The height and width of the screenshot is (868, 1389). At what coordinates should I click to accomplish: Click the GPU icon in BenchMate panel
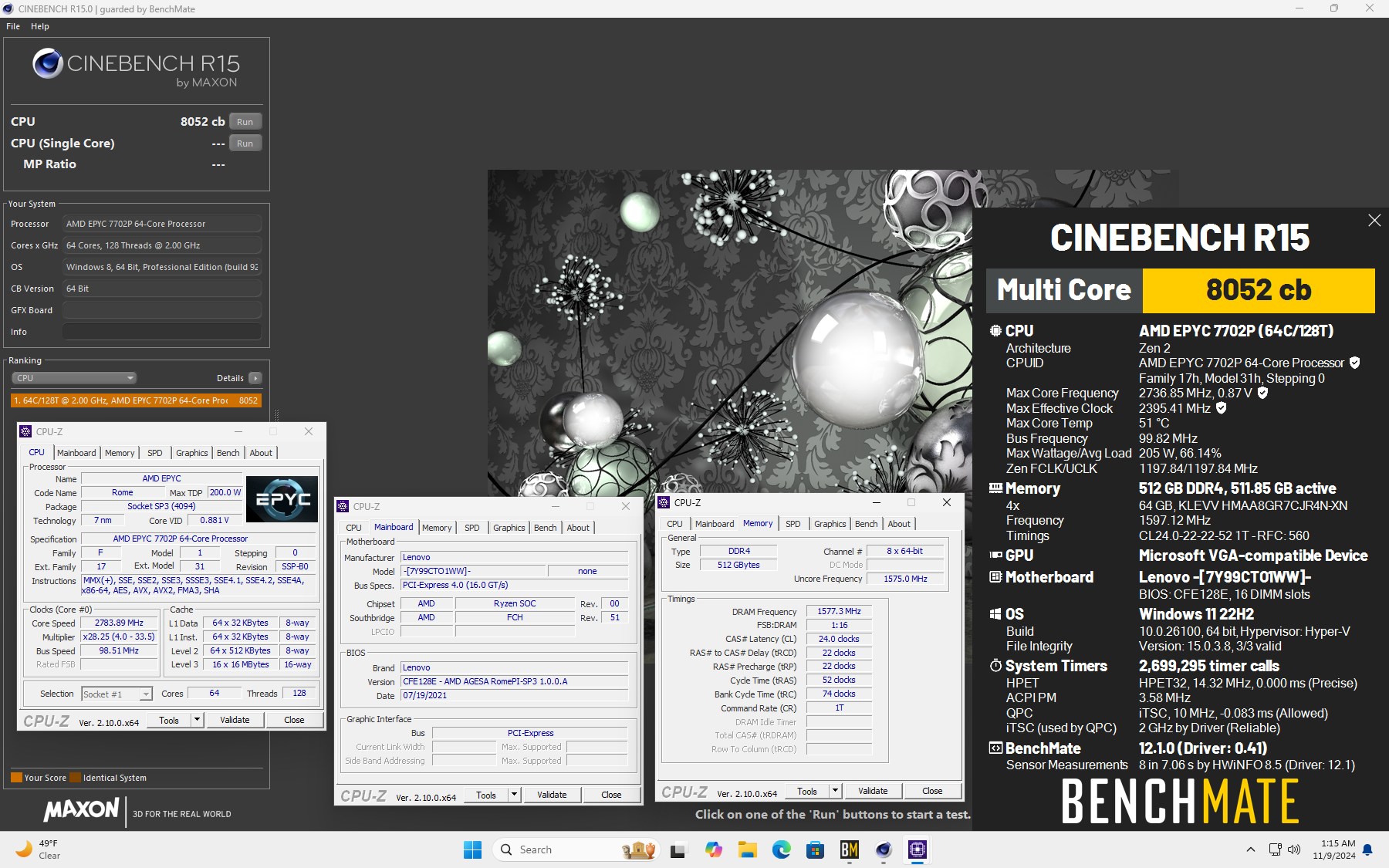point(996,555)
